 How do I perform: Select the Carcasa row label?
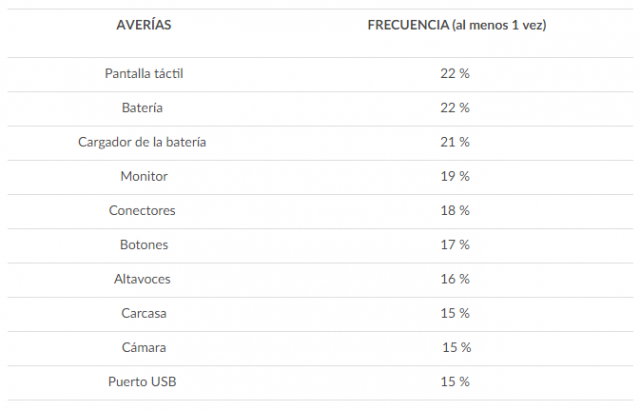143,313
